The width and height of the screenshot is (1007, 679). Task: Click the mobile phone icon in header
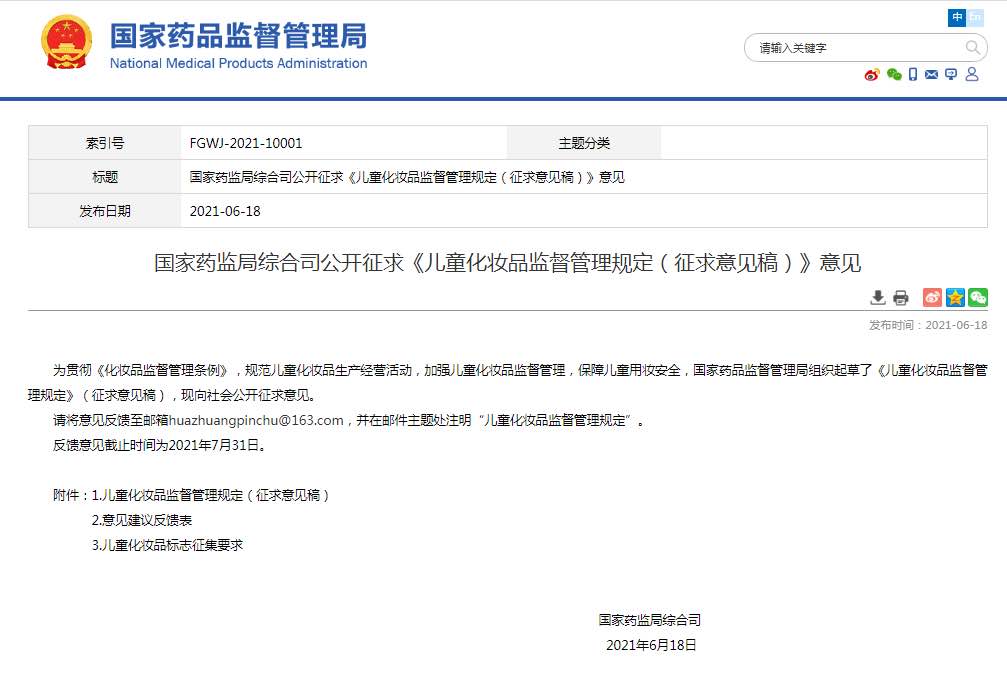click(913, 74)
